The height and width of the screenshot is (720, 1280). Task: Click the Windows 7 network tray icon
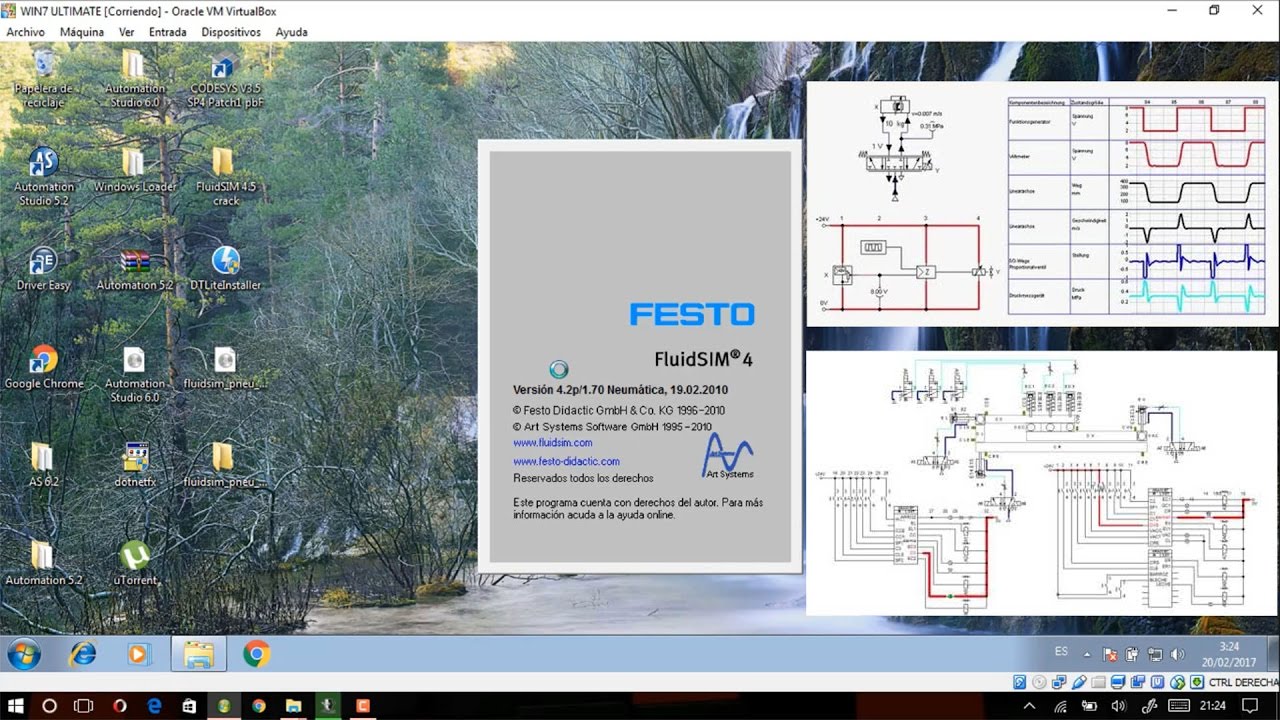pyautogui.click(x=1155, y=654)
